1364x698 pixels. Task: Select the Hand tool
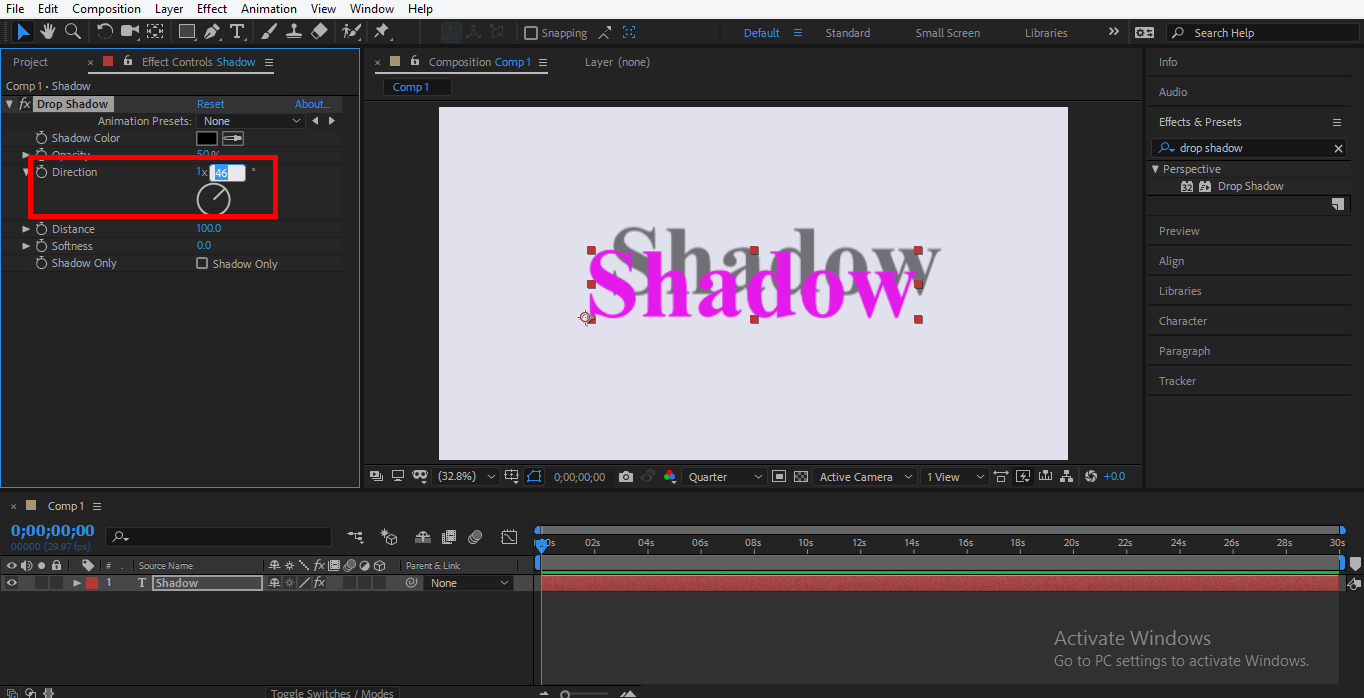pyautogui.click(x=48, y=32)
